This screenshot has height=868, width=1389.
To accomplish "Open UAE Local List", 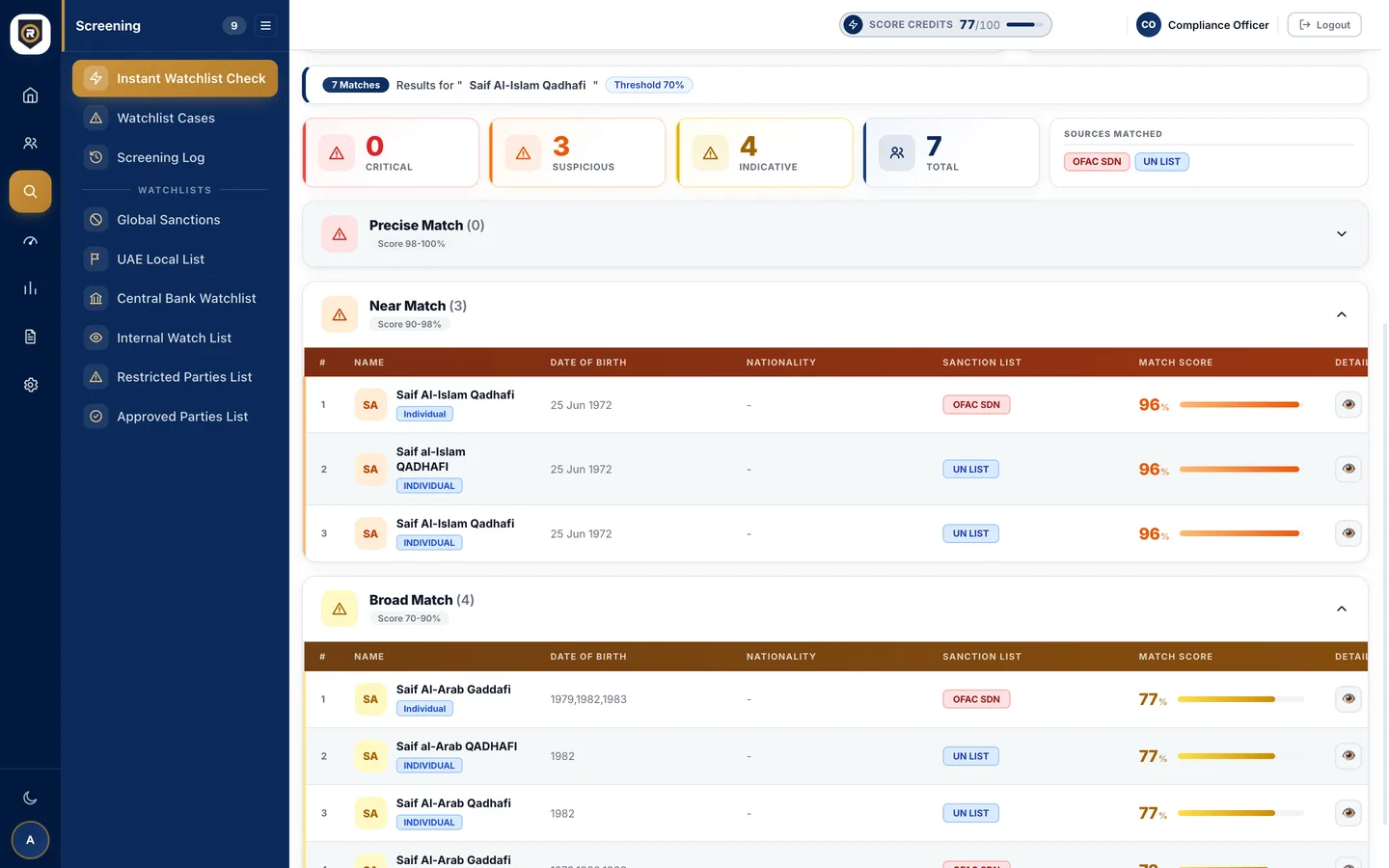I will tap(175, 259).
